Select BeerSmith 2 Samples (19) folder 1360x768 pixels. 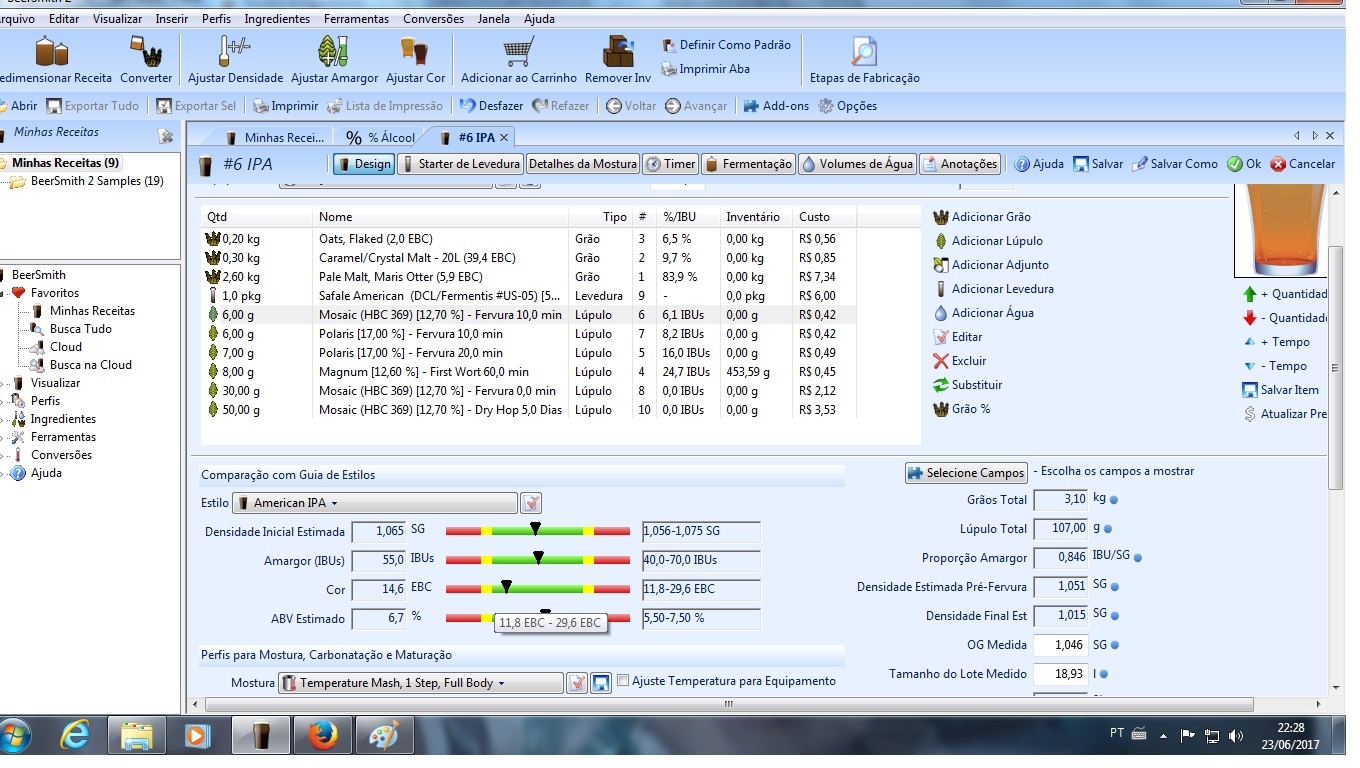click(x=87, y=182)
